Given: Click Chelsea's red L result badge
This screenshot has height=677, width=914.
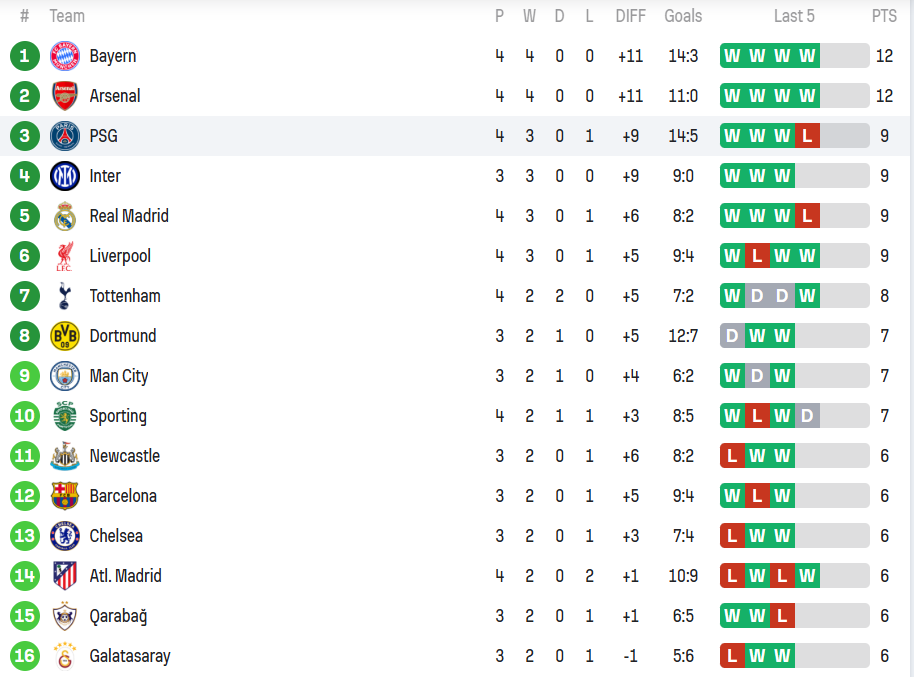Looking at the screenshot, I should tap(732, 536).
